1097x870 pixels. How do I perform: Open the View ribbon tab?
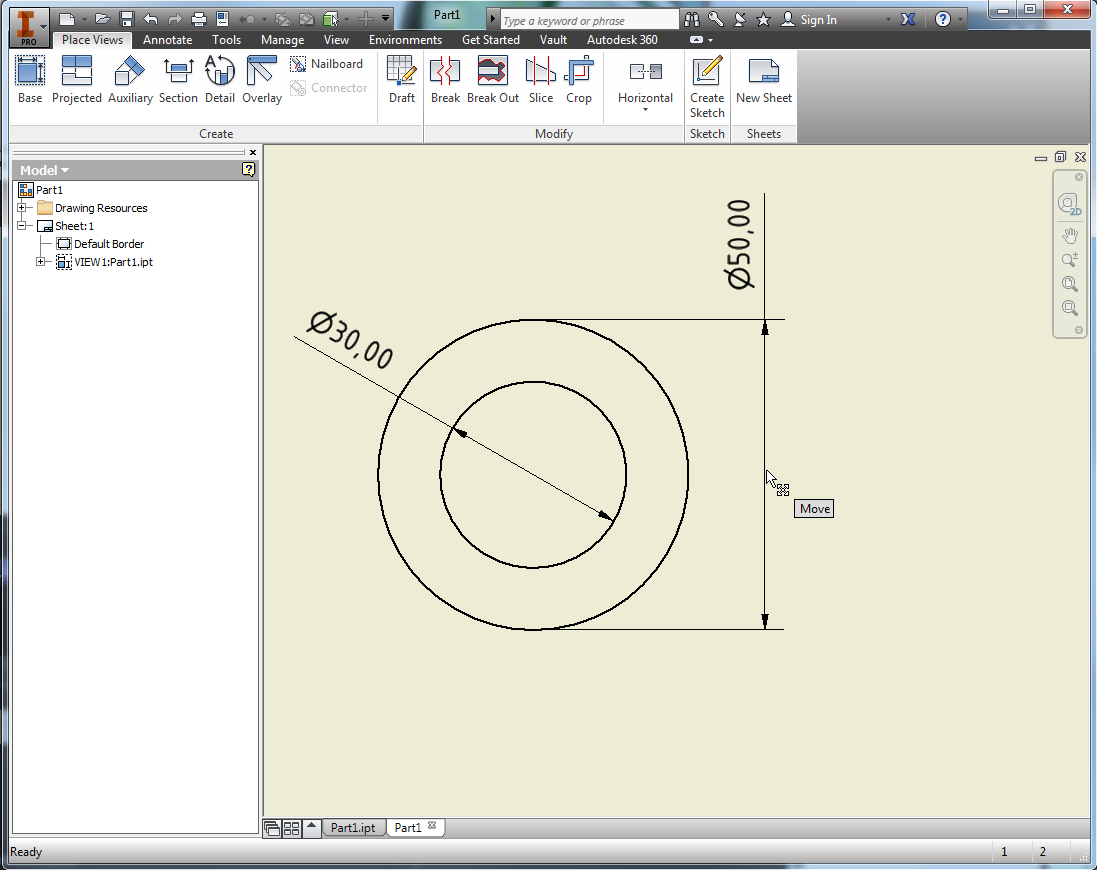pyautogui.click(x=336, y=40)
